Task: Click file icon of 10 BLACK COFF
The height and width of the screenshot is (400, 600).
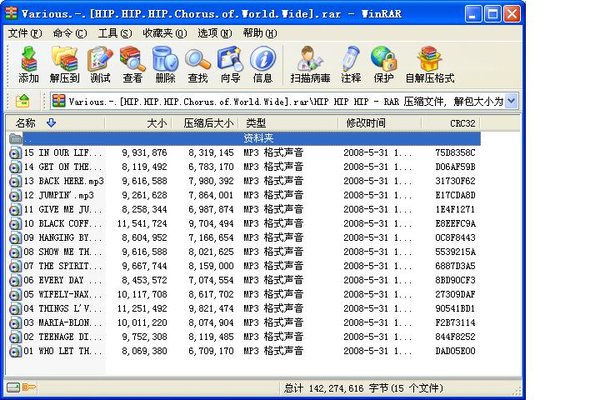Action: [15, 224]
